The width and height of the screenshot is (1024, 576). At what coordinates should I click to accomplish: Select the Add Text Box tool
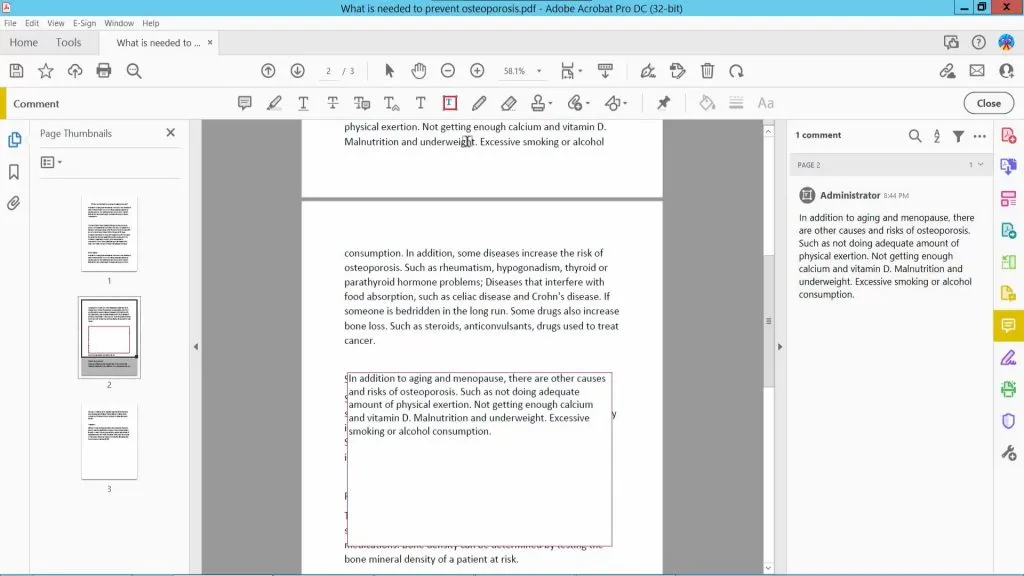[449, 102]
